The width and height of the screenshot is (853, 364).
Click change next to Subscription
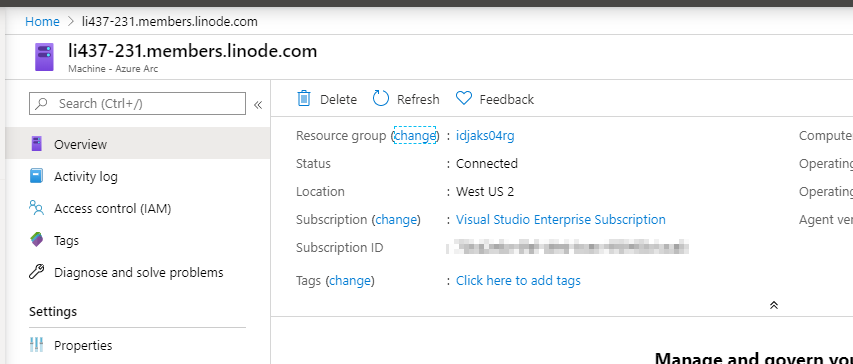click(x=396, y=219)
